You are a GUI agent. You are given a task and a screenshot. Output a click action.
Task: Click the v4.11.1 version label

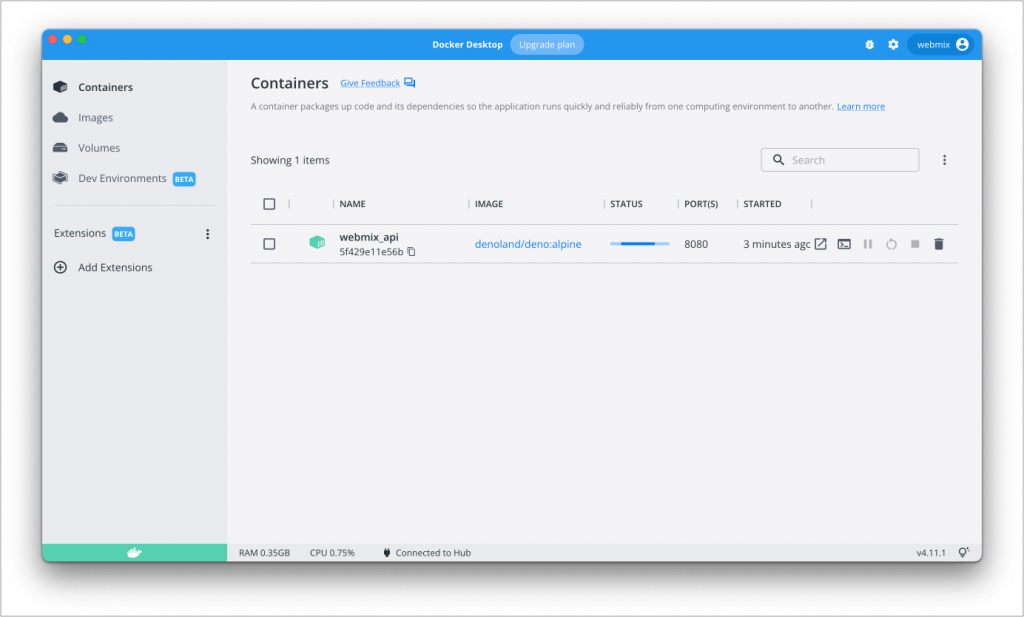(931, 552)
